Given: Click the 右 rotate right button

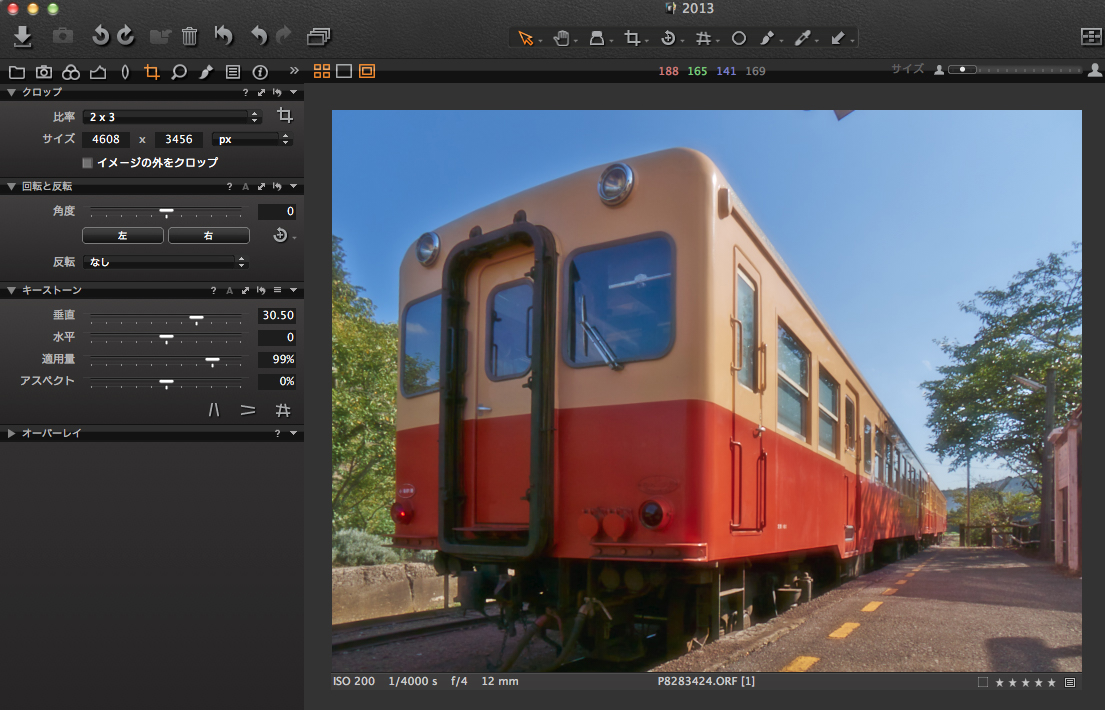Looking at the screenshot, I should pos(208,236).
